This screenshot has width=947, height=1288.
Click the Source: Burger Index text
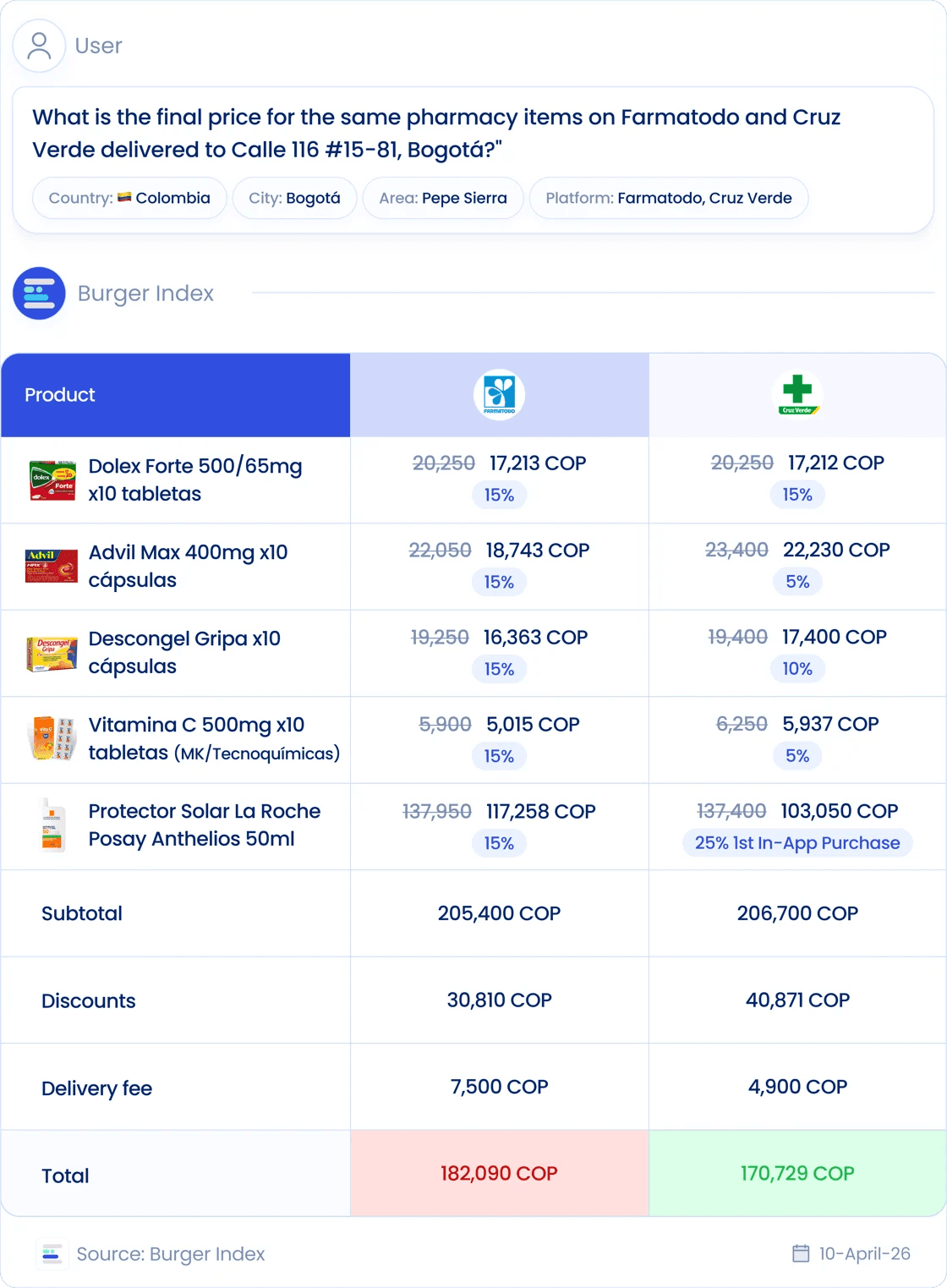point(171,1253)
